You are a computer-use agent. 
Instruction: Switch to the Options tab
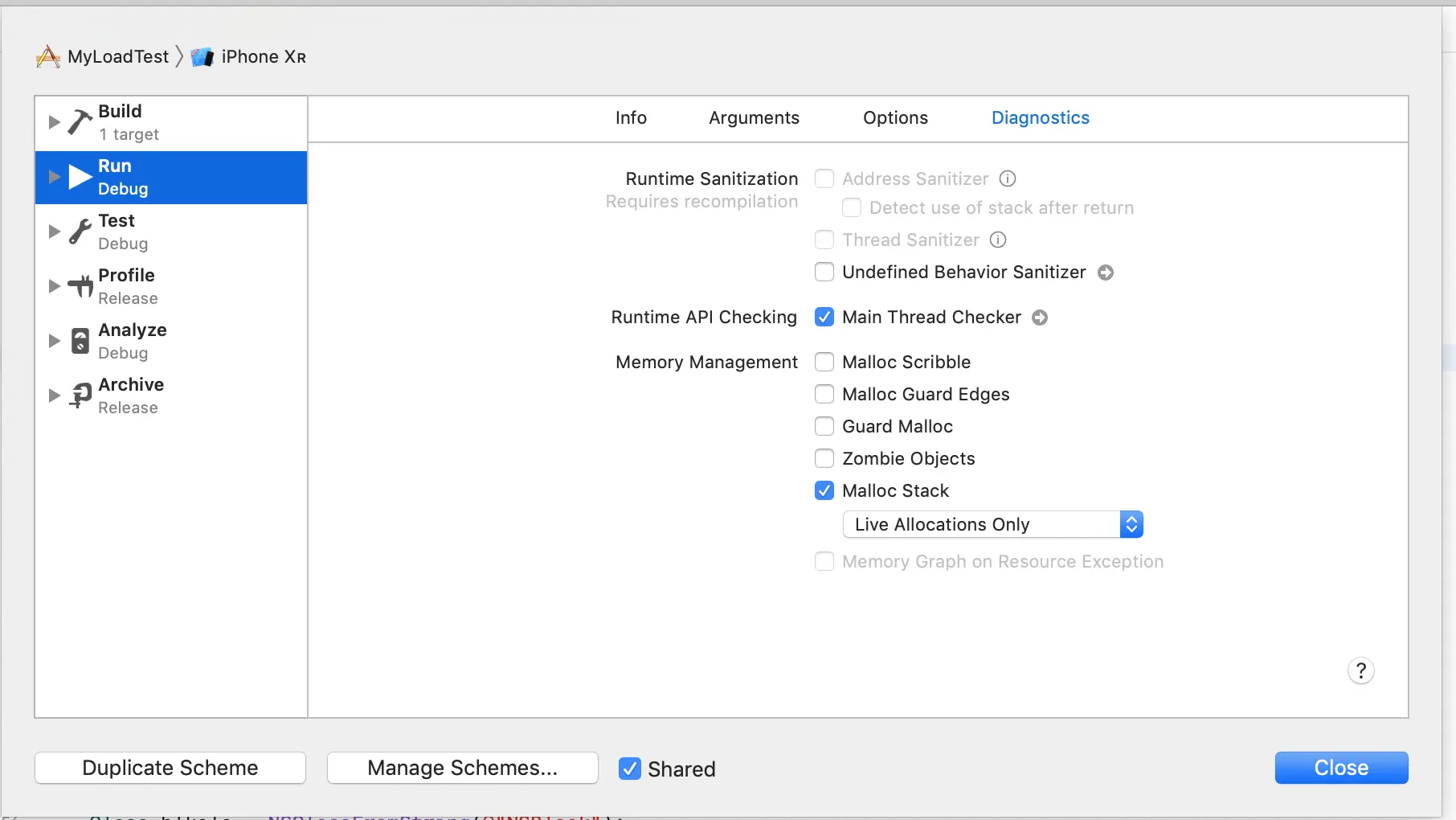pyautogui.click(x=895, y=118)
